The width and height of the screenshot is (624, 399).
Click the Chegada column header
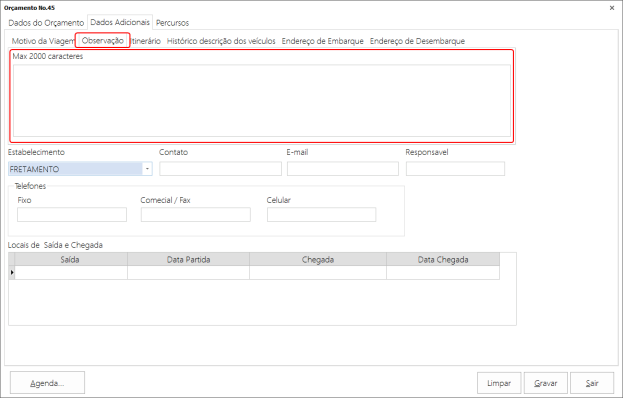pyautogui.click(x=318, y=259)
